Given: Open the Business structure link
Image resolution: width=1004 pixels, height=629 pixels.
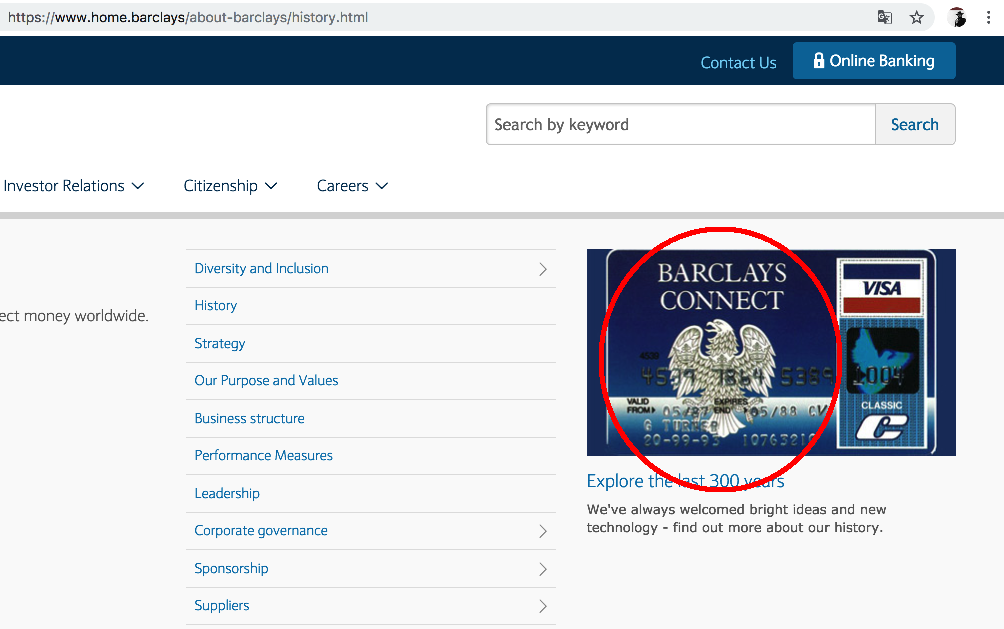Looking at the screenshot, I should click(250, 418).
